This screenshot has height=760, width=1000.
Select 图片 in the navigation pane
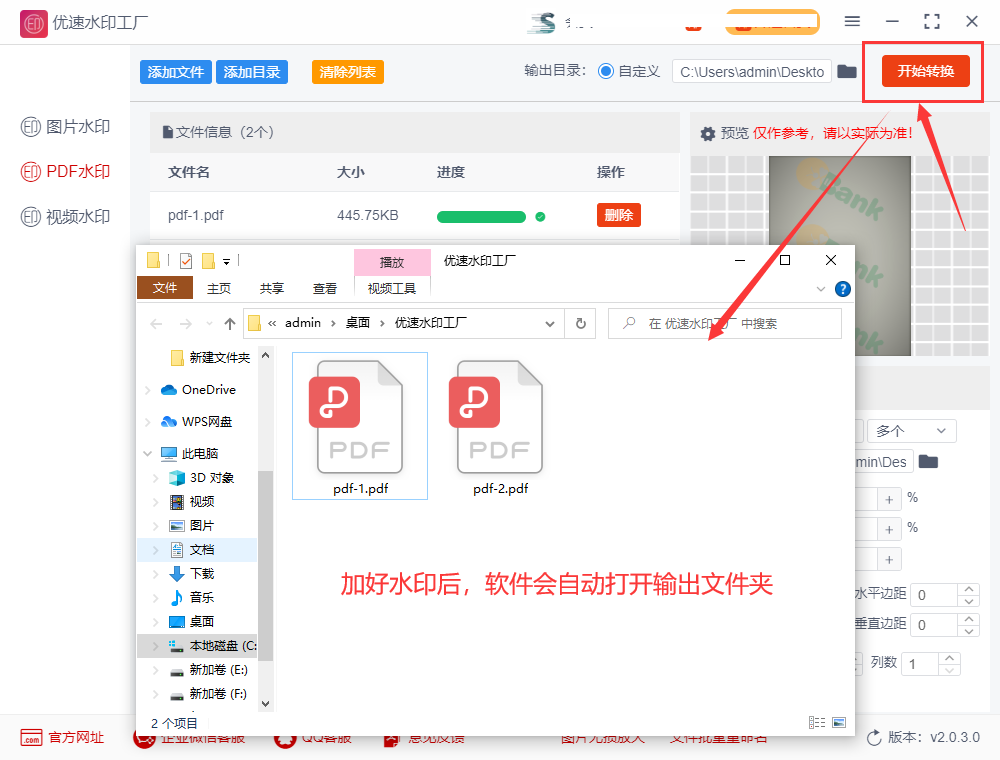pos(192,526)
